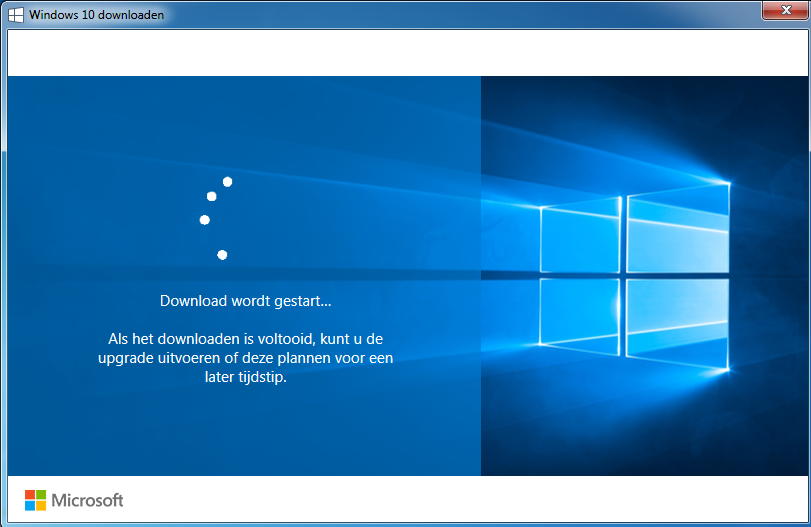The width and height of the screenshot is (811, 527).
Task: Click the Windows logo icon in title bar
Action: (16, 15)
